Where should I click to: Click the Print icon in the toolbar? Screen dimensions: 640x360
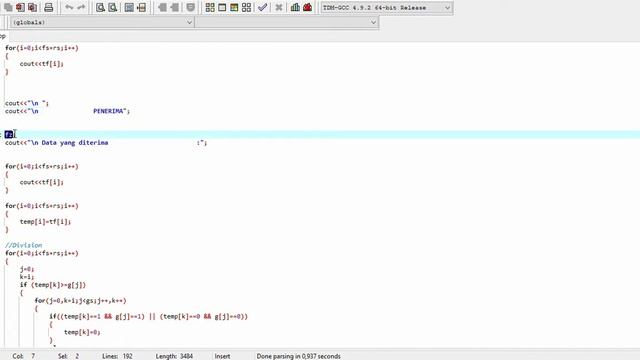tap(49, 7)
